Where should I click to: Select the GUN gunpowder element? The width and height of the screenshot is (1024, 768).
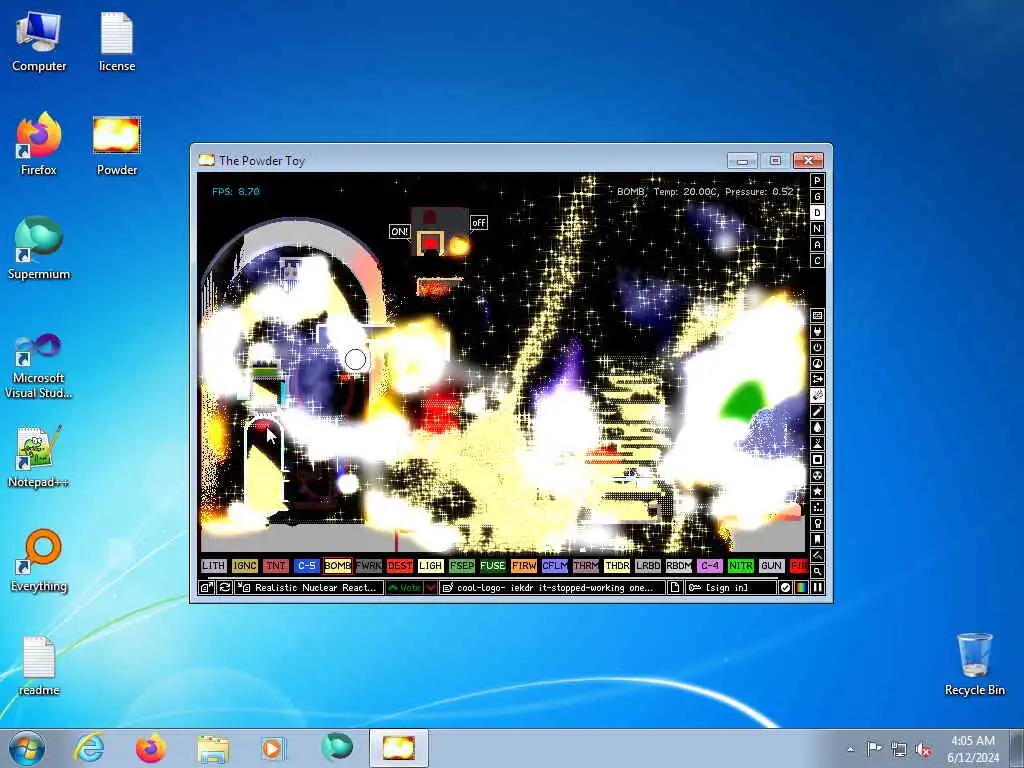pos(771,566)
